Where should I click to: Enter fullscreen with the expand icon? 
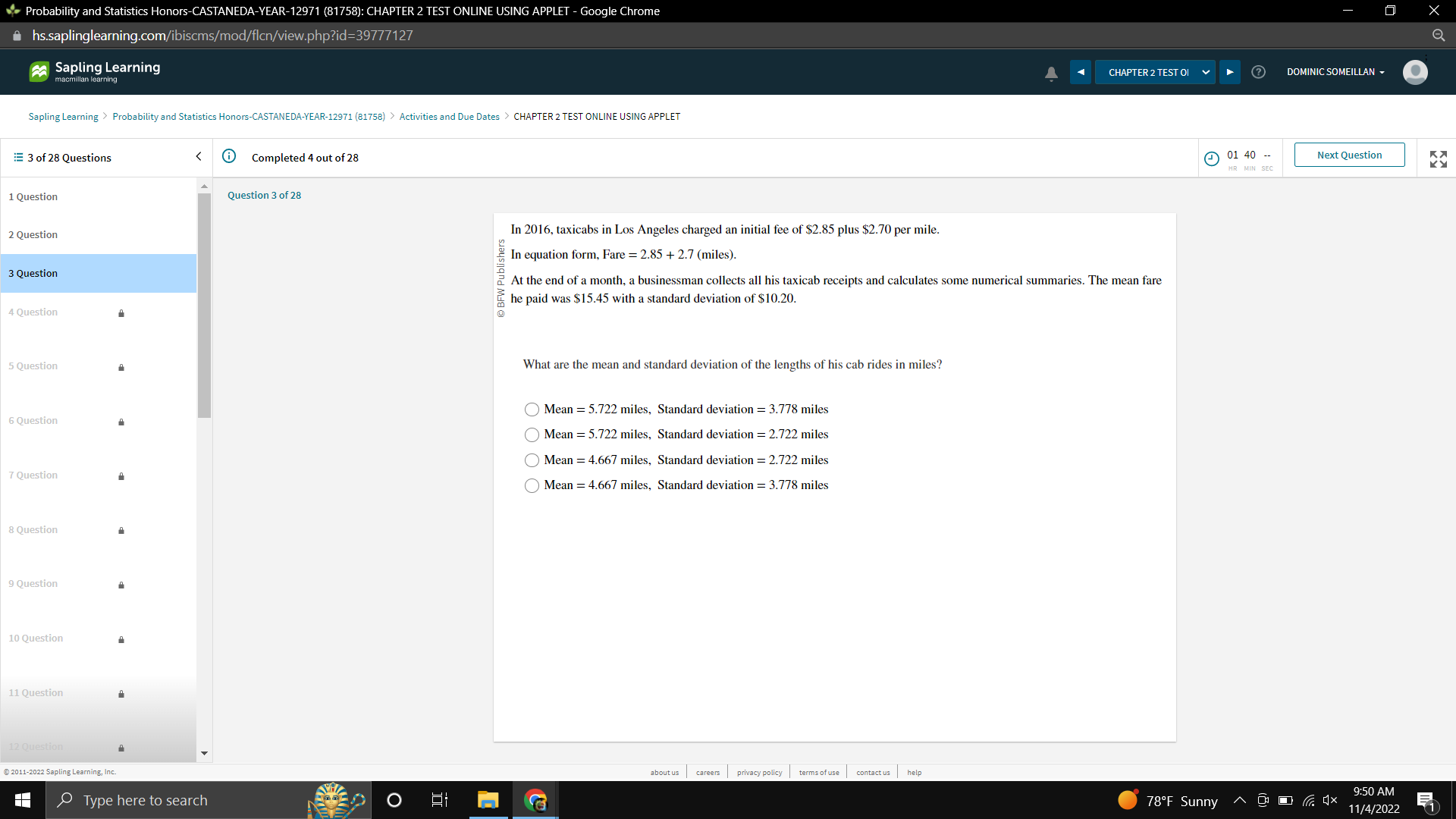click(x=1438, y=158)
